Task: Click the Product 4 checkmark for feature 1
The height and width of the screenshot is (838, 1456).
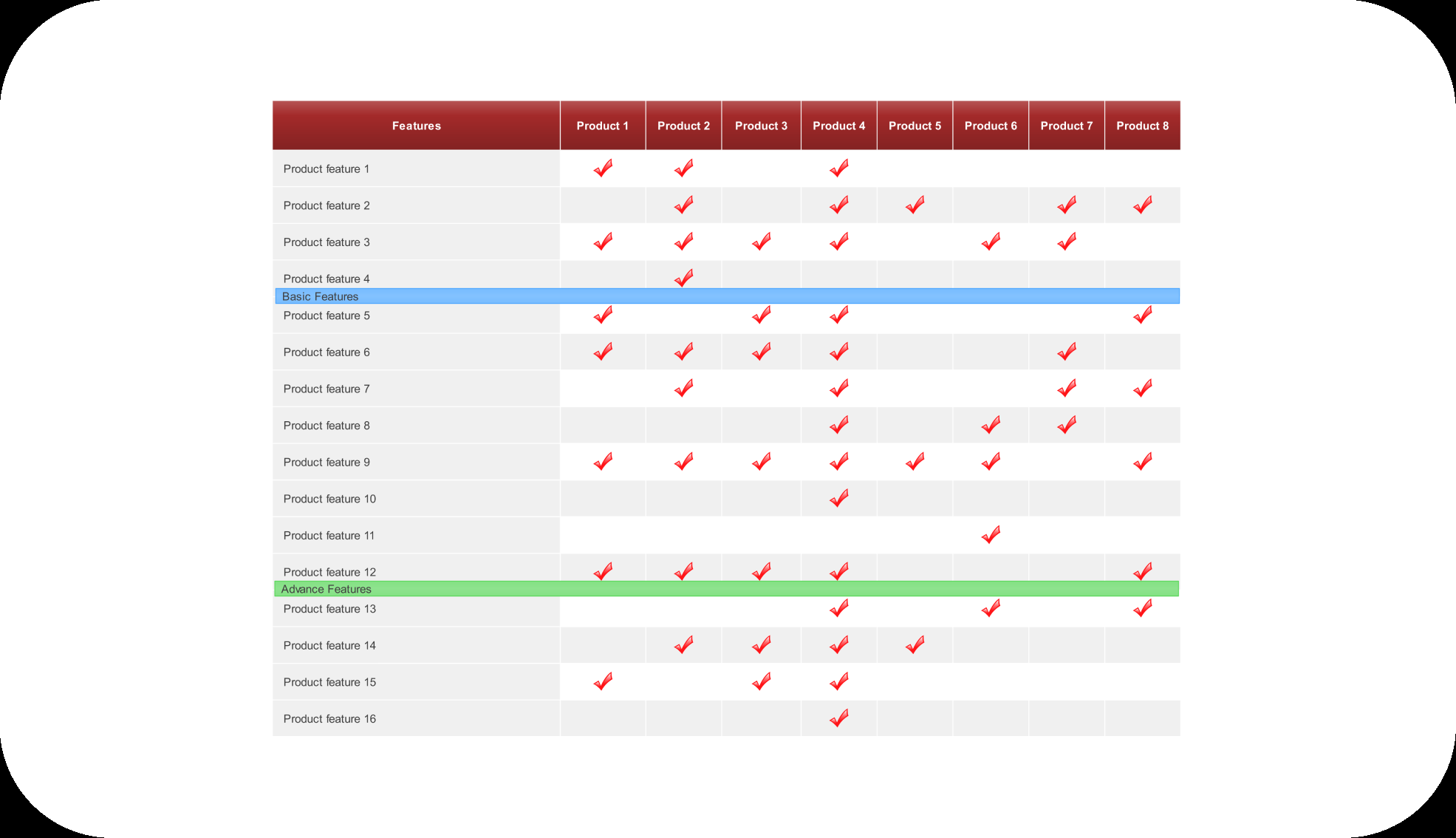Action: [x=839, y=168]
